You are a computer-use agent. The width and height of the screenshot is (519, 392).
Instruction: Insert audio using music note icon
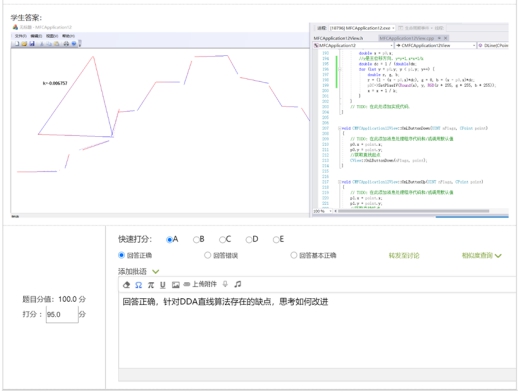[x=237, y=284]
